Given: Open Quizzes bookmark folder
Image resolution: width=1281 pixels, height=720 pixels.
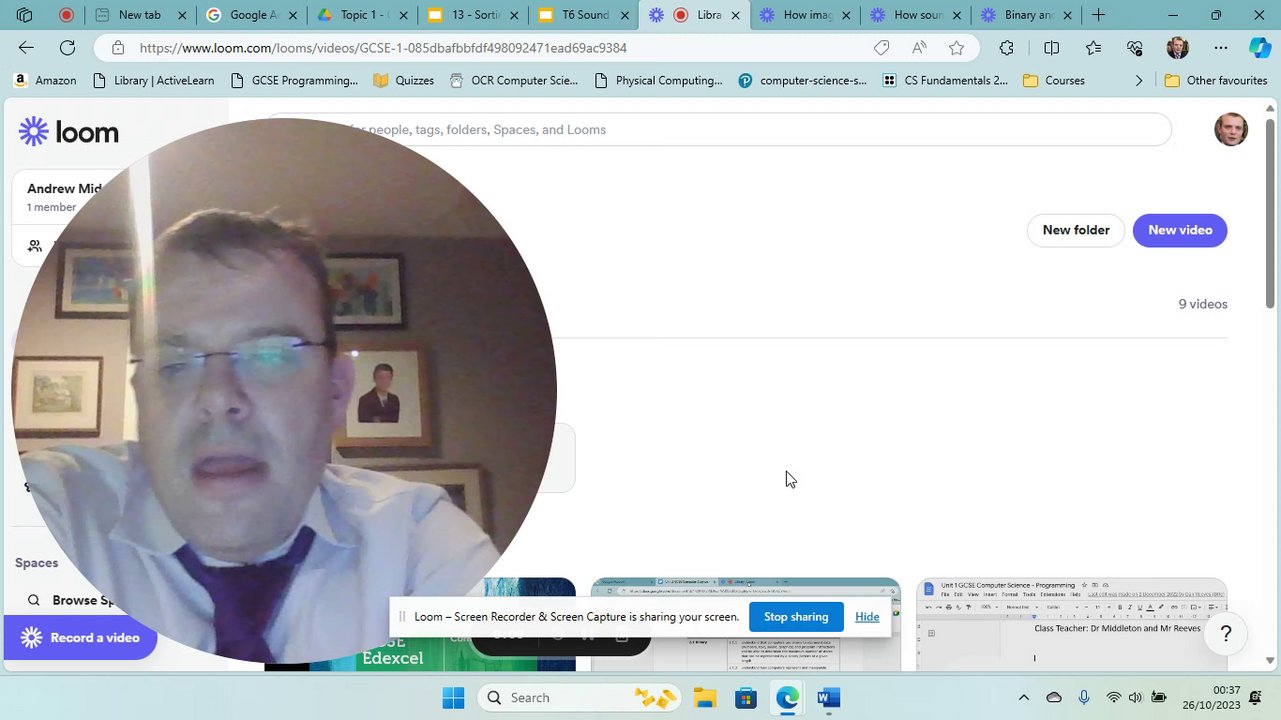Looking at the screenshot, I should click(403, 80).
